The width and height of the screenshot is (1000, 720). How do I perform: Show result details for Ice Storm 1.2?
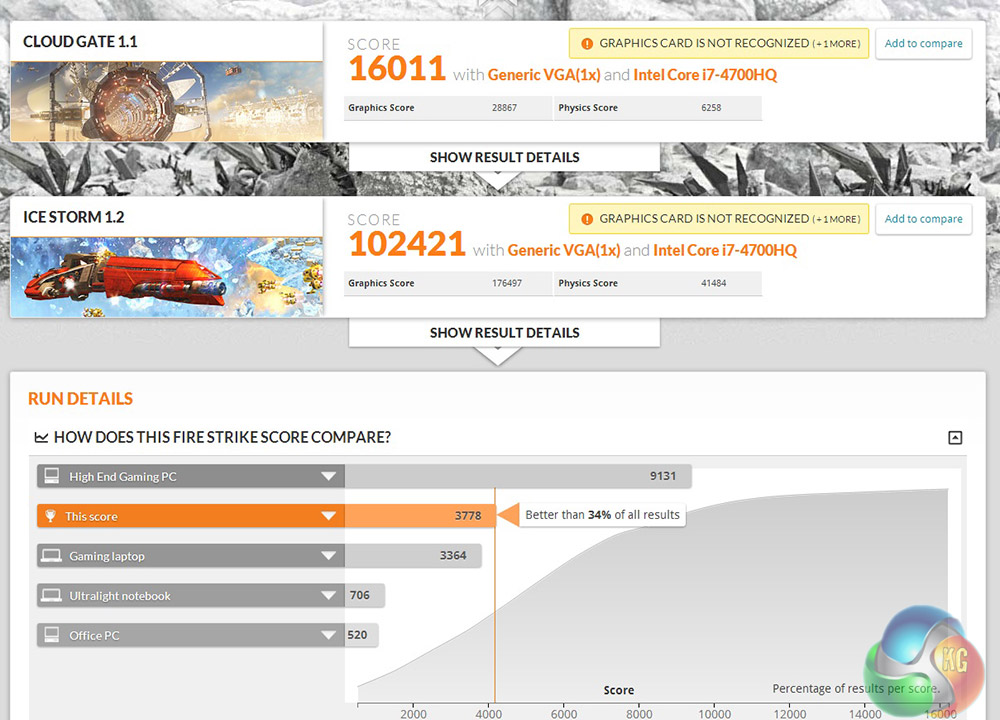(x=504, y=333)
